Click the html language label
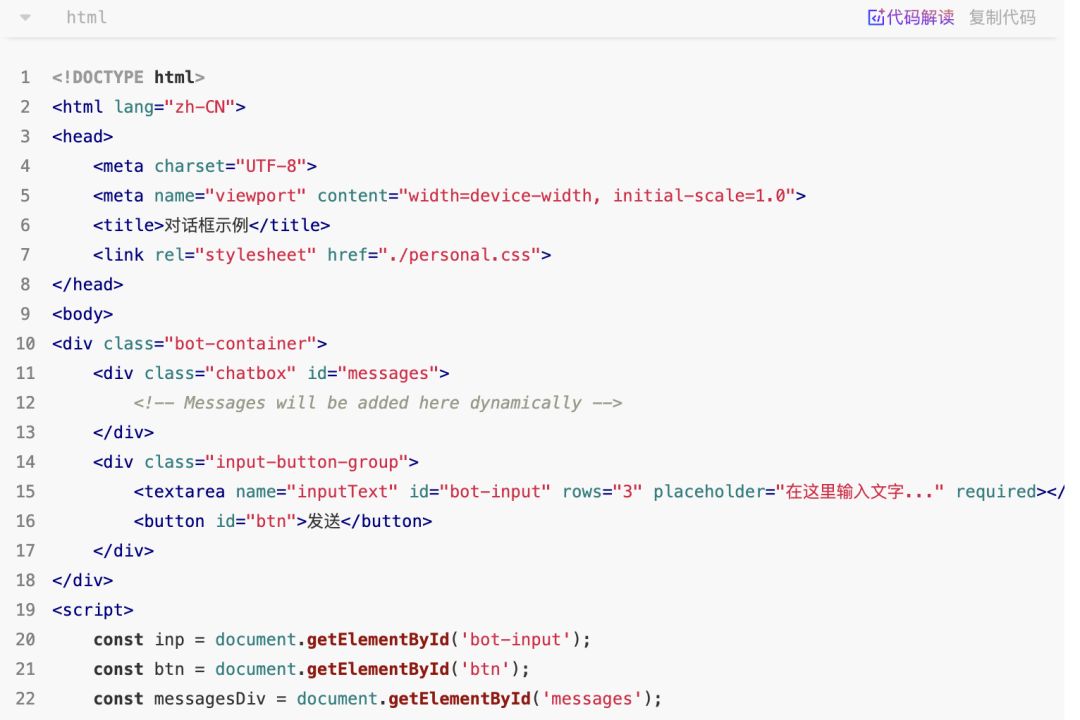 (86, 17)
